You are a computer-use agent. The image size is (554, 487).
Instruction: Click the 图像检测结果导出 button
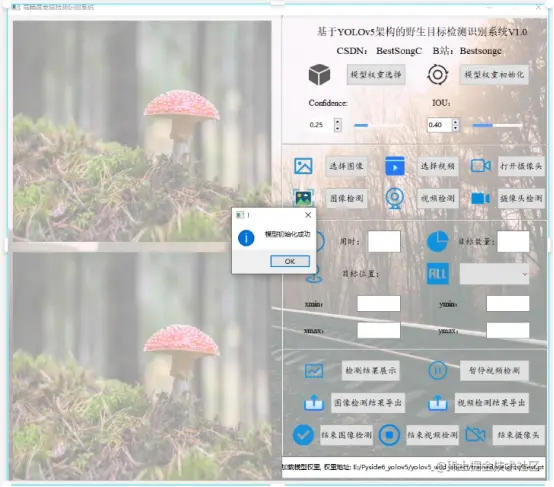pos(368,403)
